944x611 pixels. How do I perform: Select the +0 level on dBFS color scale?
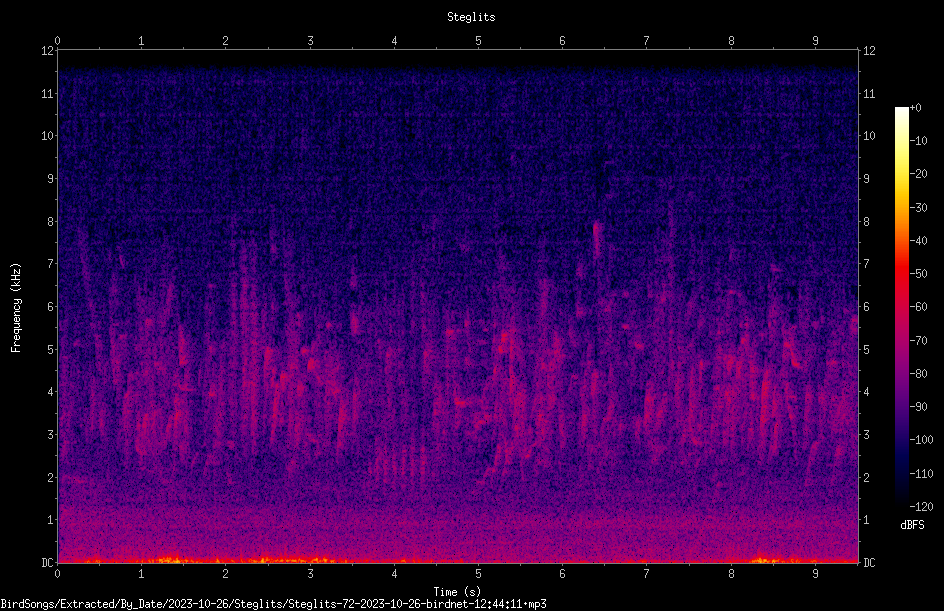click(916, 108)
